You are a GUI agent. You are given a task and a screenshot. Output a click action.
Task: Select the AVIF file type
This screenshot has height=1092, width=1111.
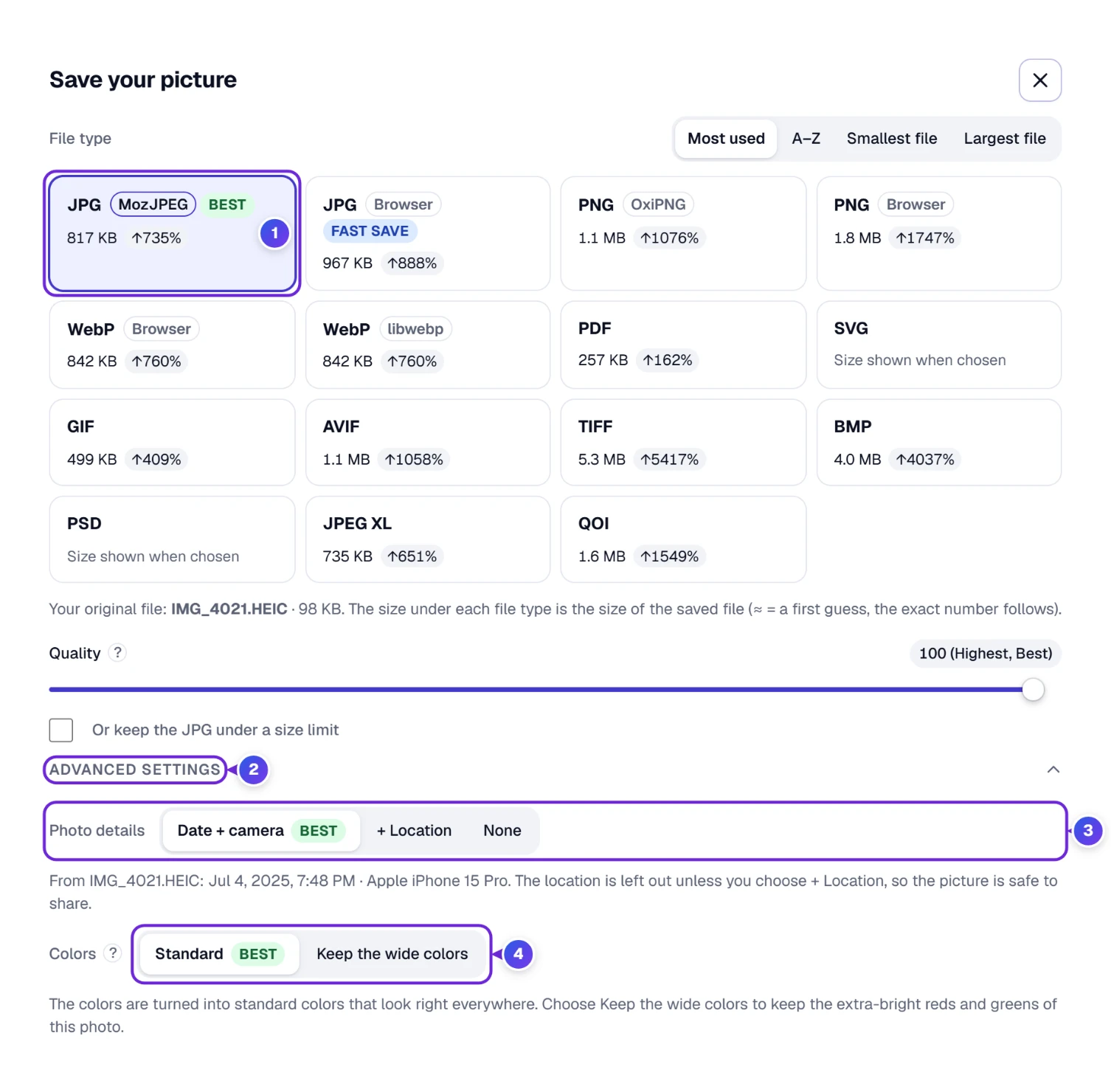tap(428, 443)
